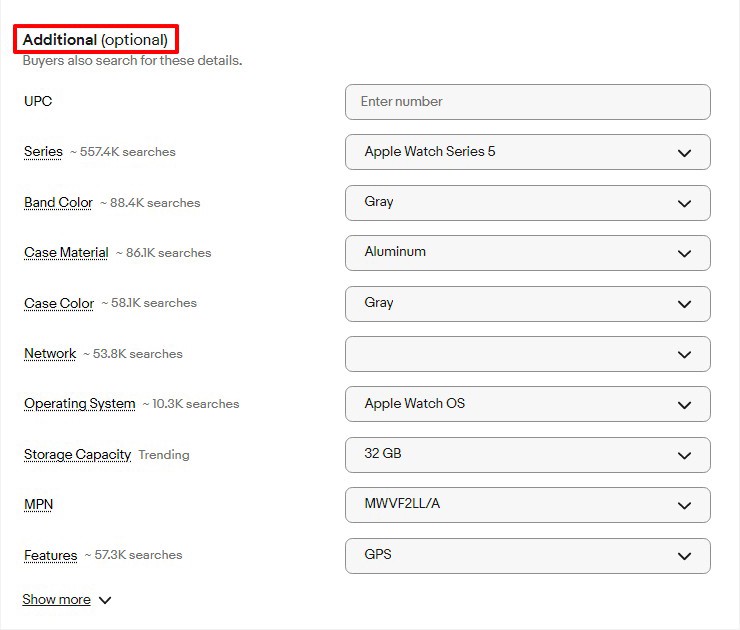
Task: Click the Operating System label link
Action: pyautogui.click(x=79, y=403)
